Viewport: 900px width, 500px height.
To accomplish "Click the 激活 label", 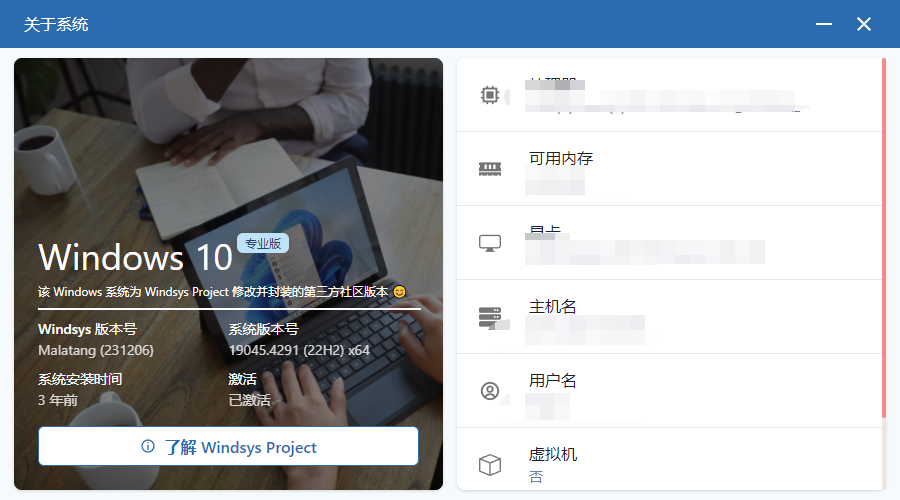I will pos(242,379).
